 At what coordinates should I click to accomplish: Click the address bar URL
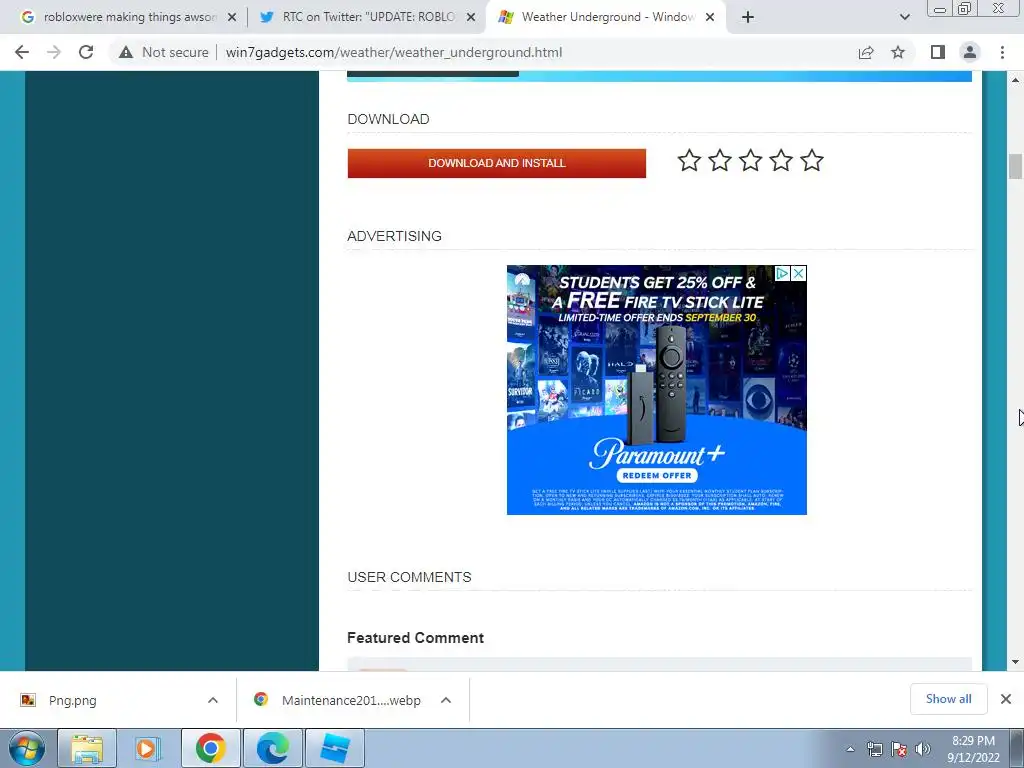tap(394, 52)
